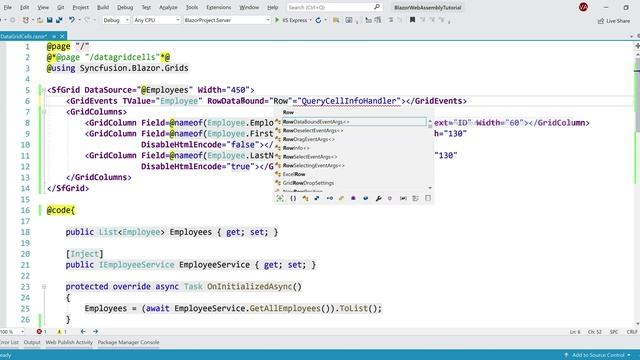640x360 pixels.
Task: Switch to the Package Manager Console tab
Action: [x=128, y=342]
